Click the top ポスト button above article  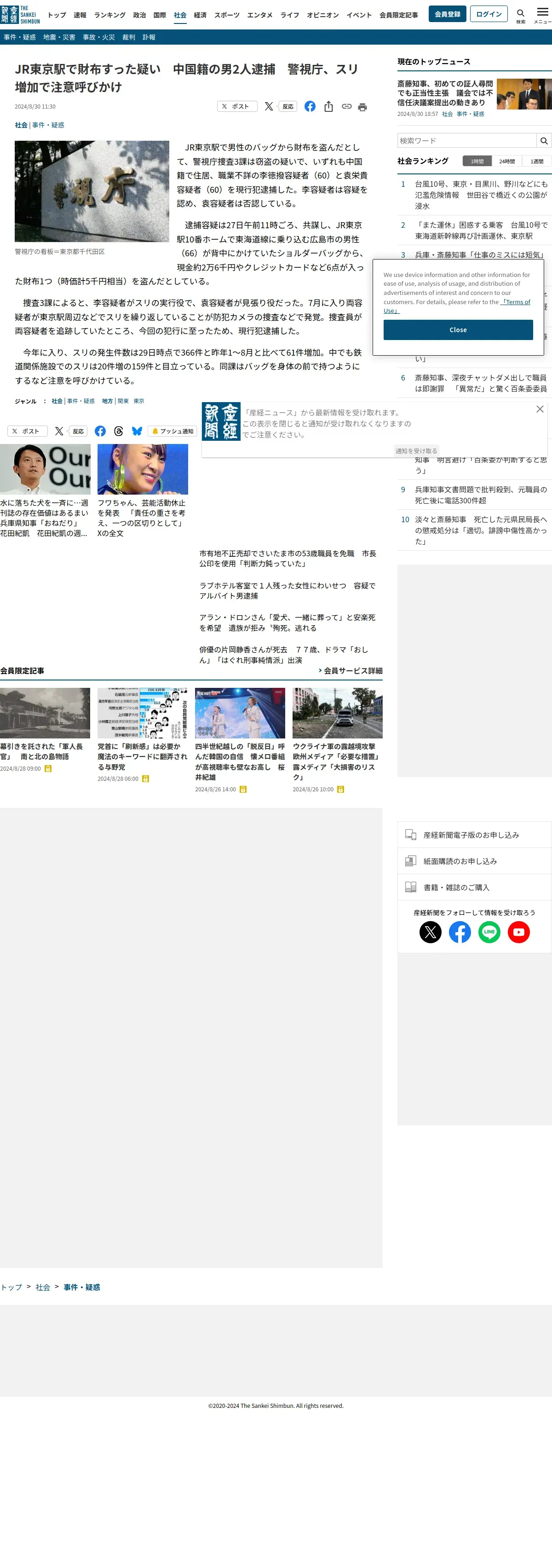coord(237,107)
